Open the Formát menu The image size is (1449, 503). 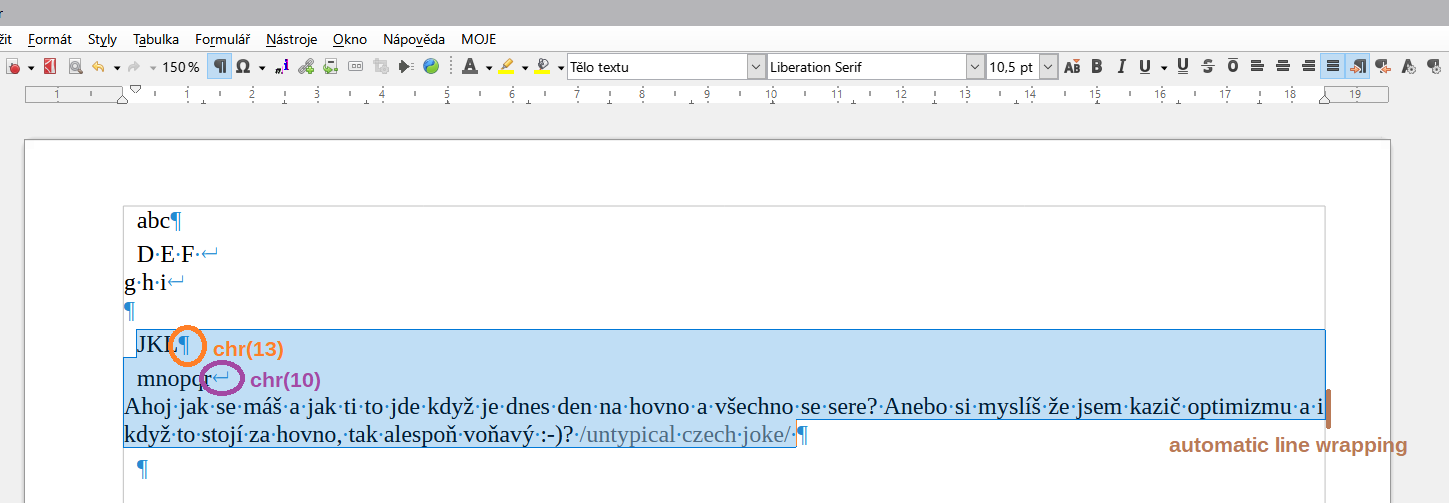point(50,39)
